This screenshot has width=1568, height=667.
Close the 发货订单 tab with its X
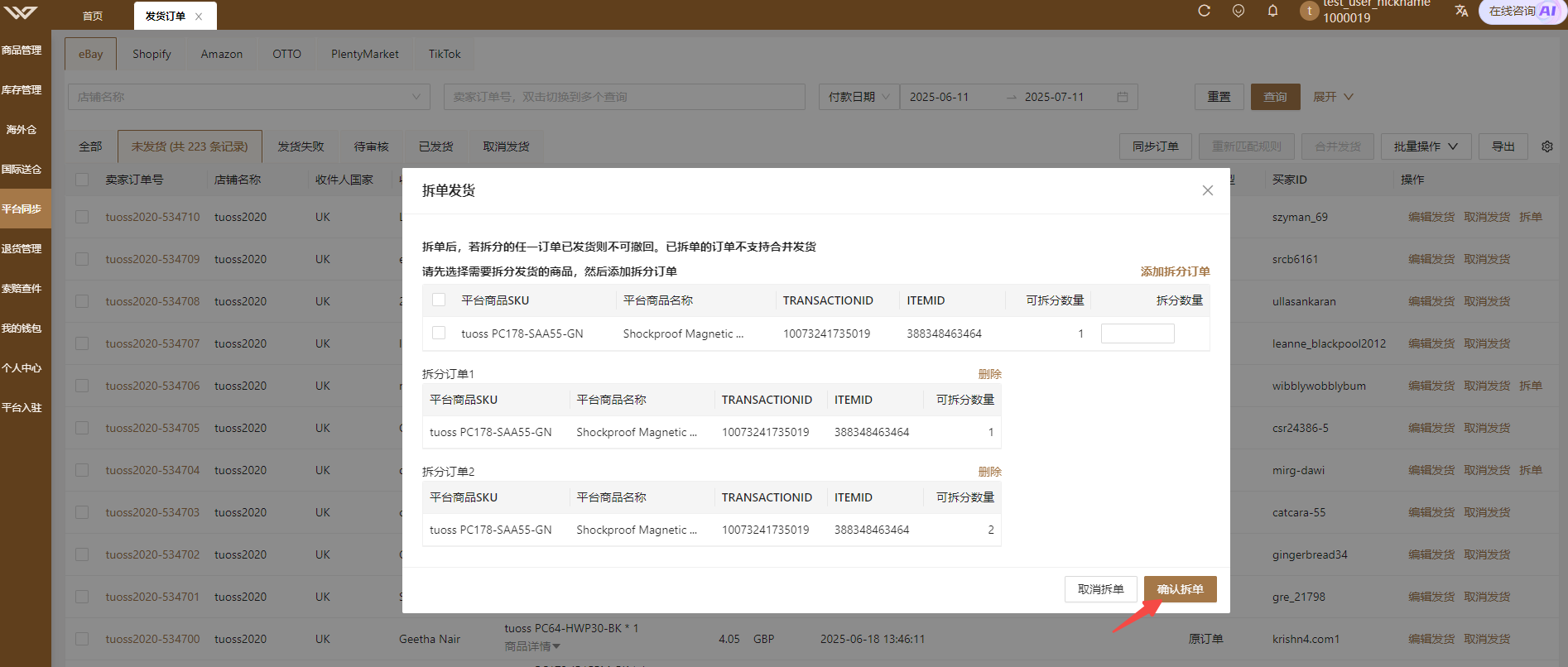199,17
